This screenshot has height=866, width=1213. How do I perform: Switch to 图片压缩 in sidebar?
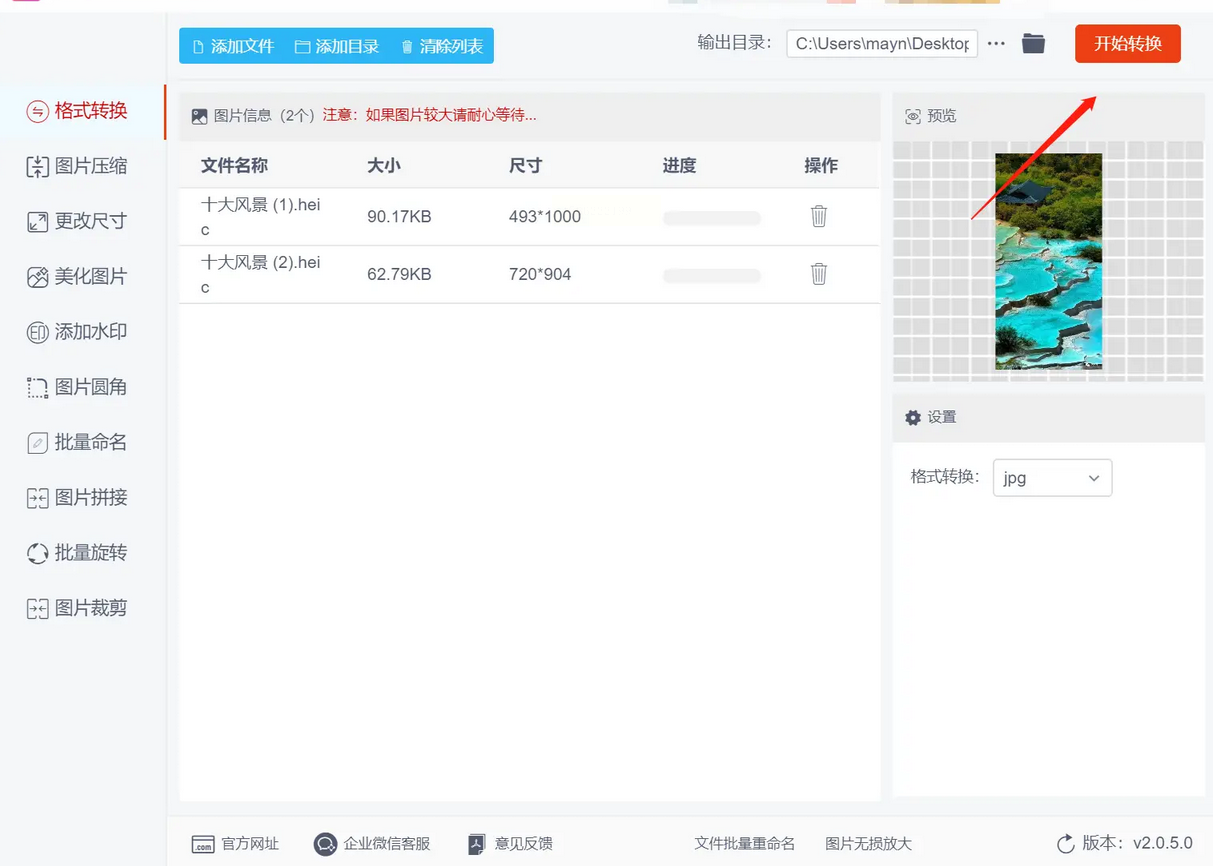pyautogui.click(x=78, y=166)
